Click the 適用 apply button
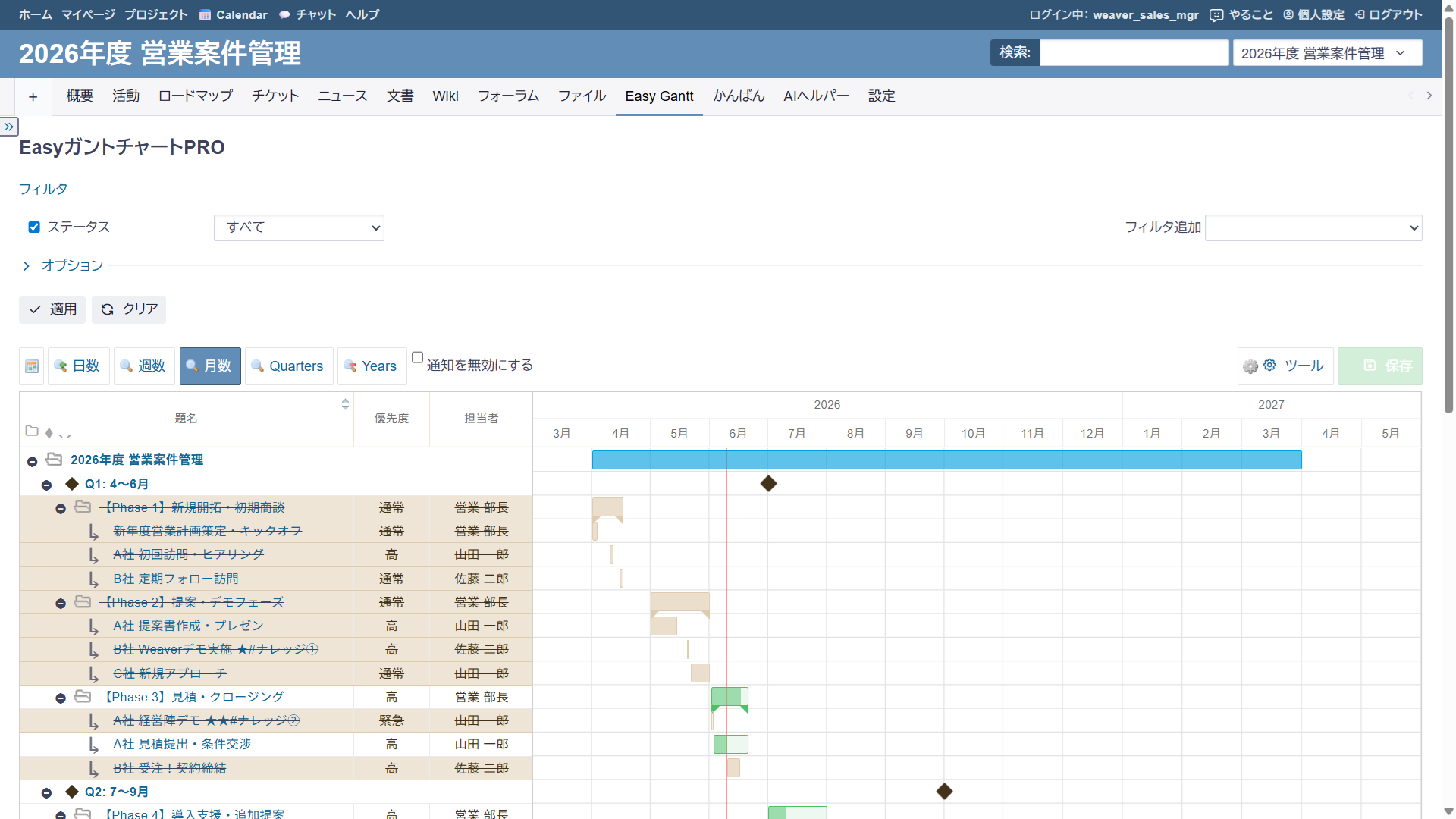Screen dimensions: 1456x819 (52, 309)
